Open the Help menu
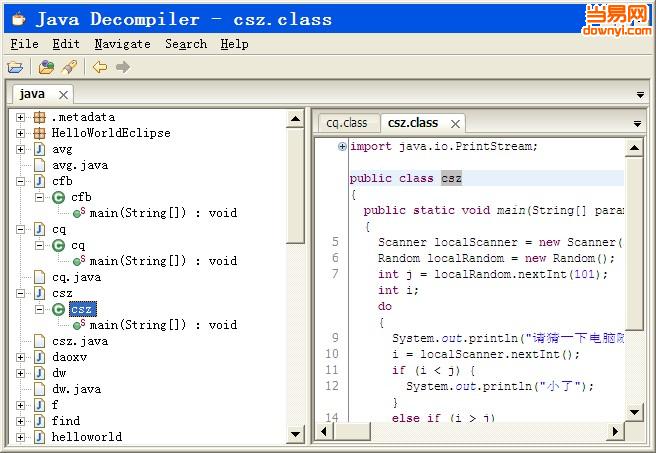This screenshot has height=453, width=656. click(235, 44)
